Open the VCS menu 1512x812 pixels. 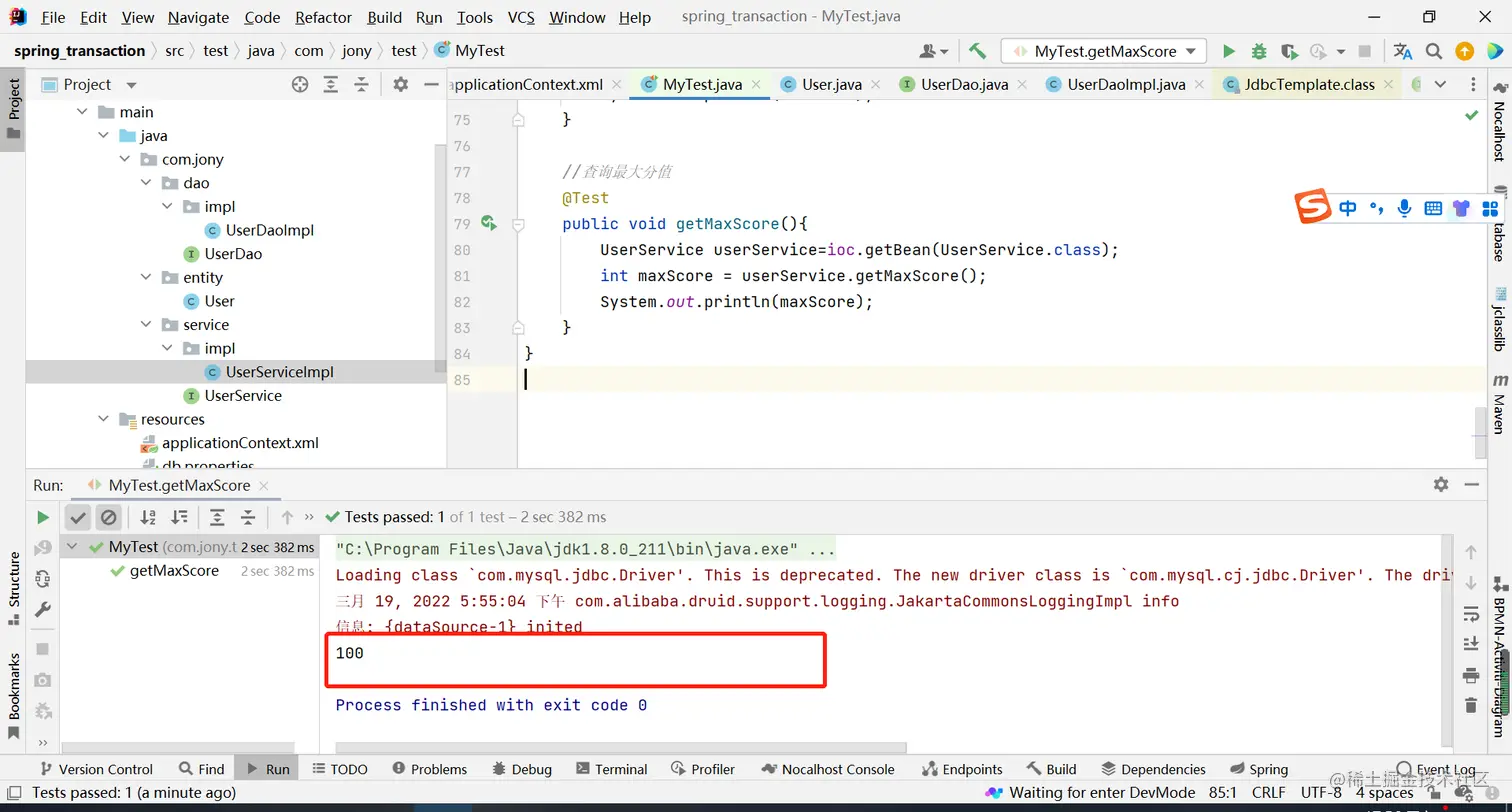(x=521, y=17)
